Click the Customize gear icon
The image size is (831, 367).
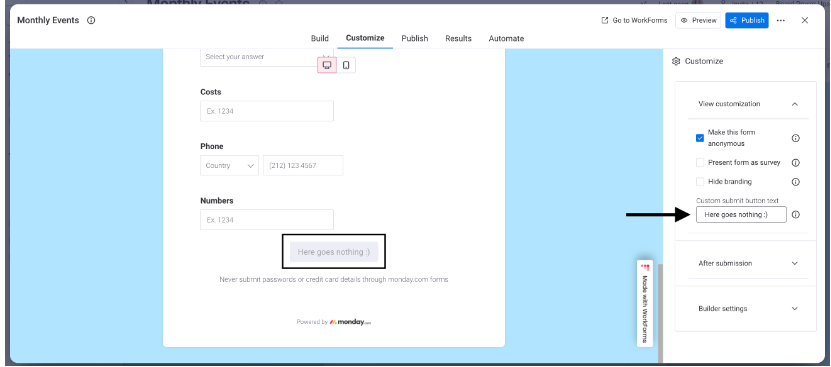[676, 62]
